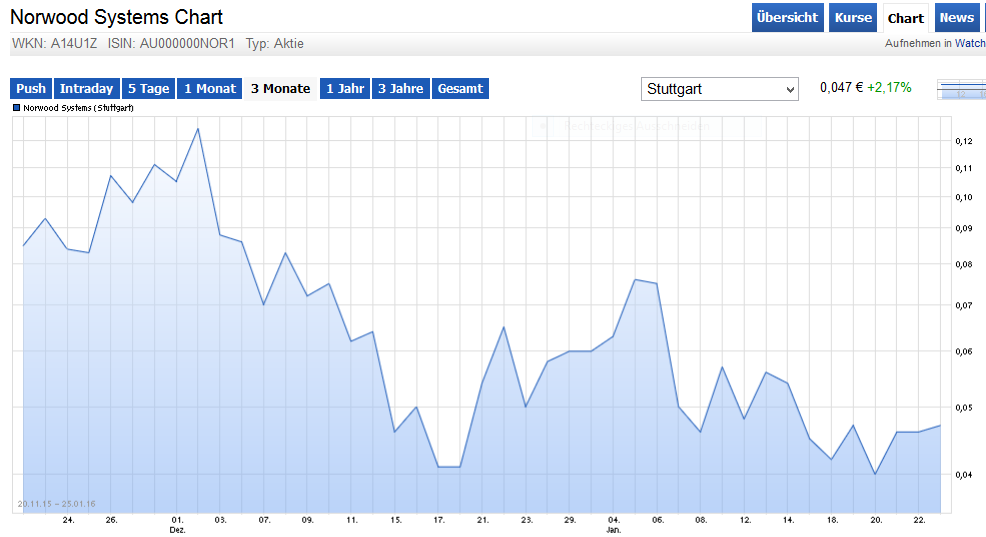986x537 pixels.
Task: Display the 3 Jahre chart
Action: point(400,89)
